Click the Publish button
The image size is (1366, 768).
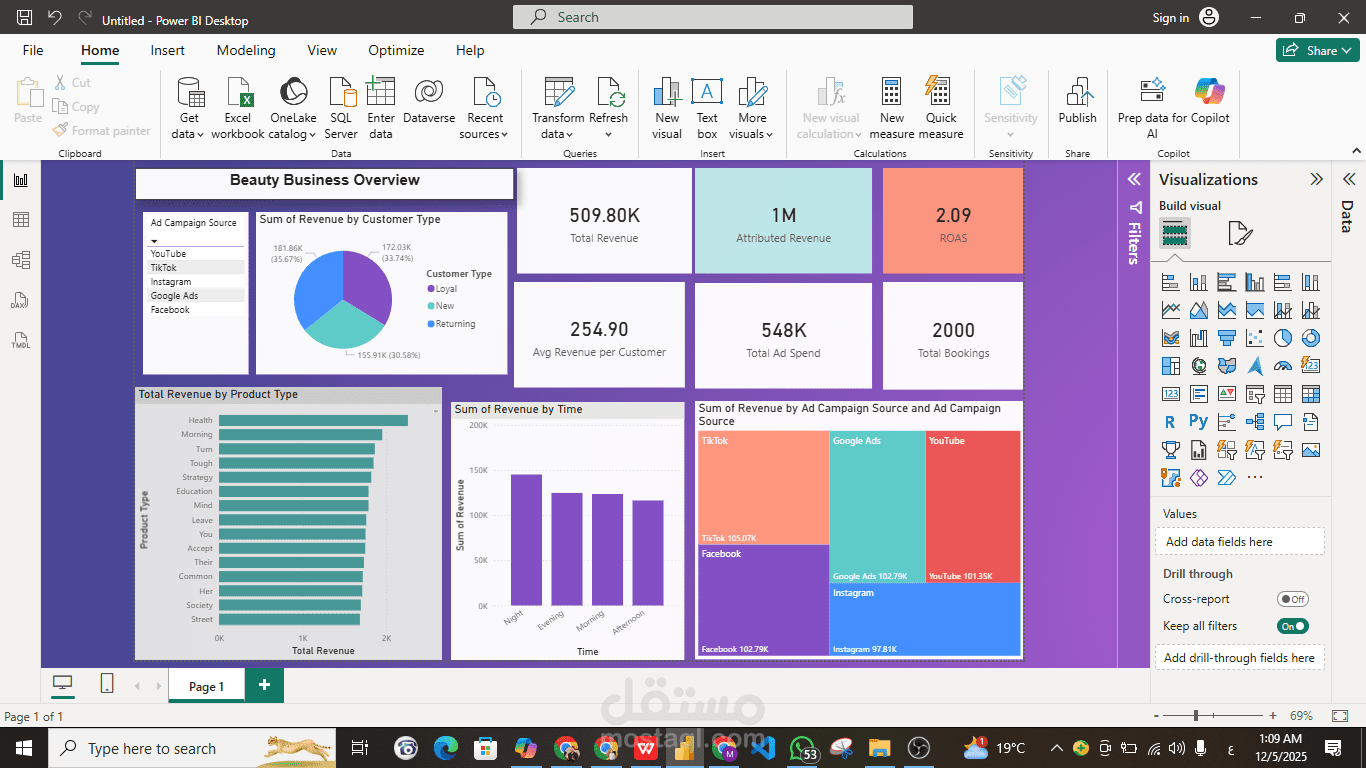coord(1077,104)
